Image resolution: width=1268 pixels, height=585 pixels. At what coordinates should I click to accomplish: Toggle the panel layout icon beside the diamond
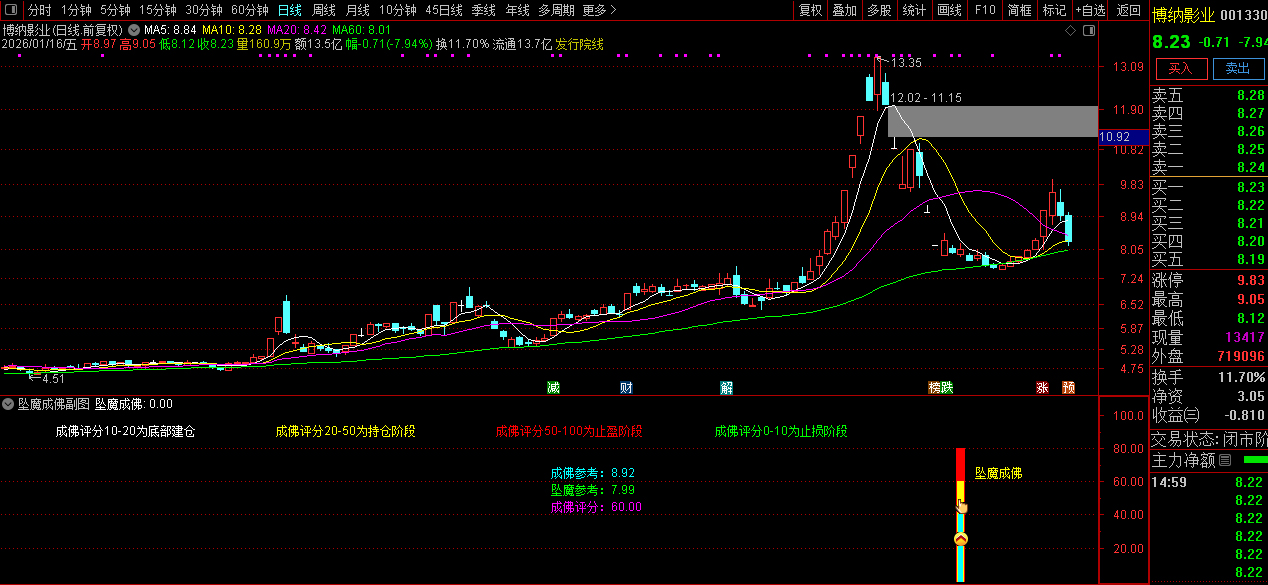point(1088,31)
